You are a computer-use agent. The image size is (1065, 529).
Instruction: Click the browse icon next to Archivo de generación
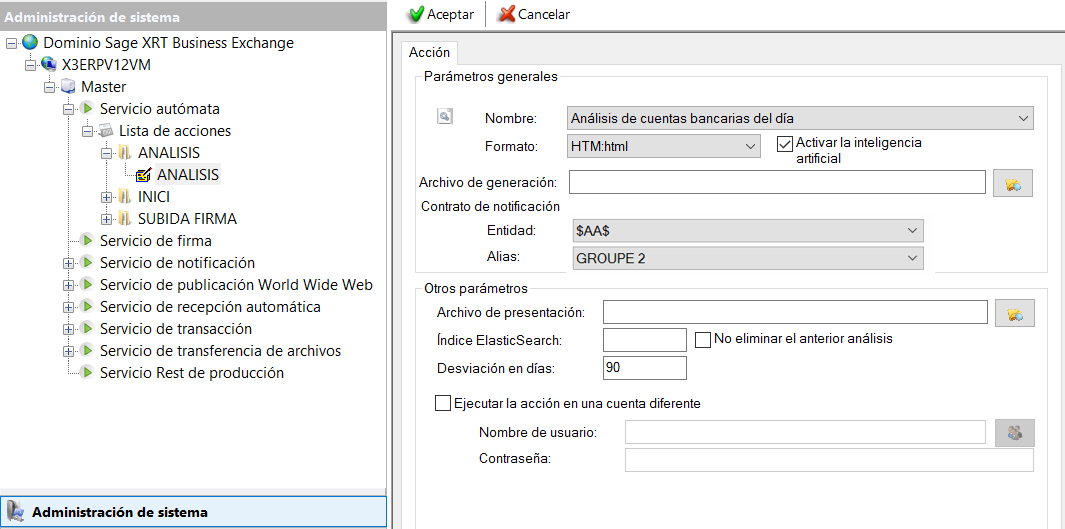[1012, 183]
